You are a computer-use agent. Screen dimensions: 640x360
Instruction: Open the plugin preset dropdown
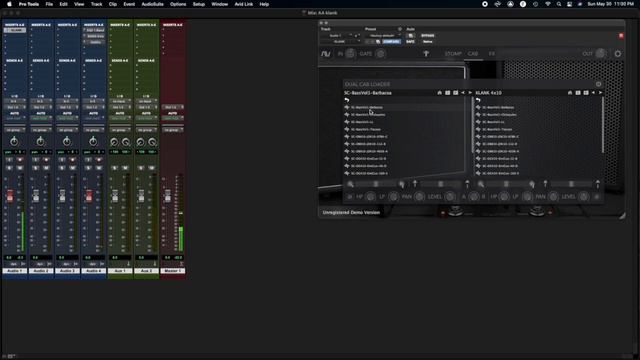click(383, 36)
